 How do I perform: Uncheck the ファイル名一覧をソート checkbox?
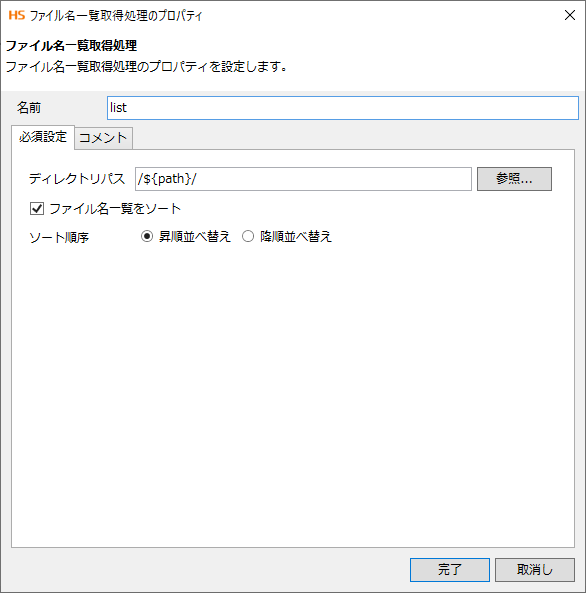coord(37,208)
